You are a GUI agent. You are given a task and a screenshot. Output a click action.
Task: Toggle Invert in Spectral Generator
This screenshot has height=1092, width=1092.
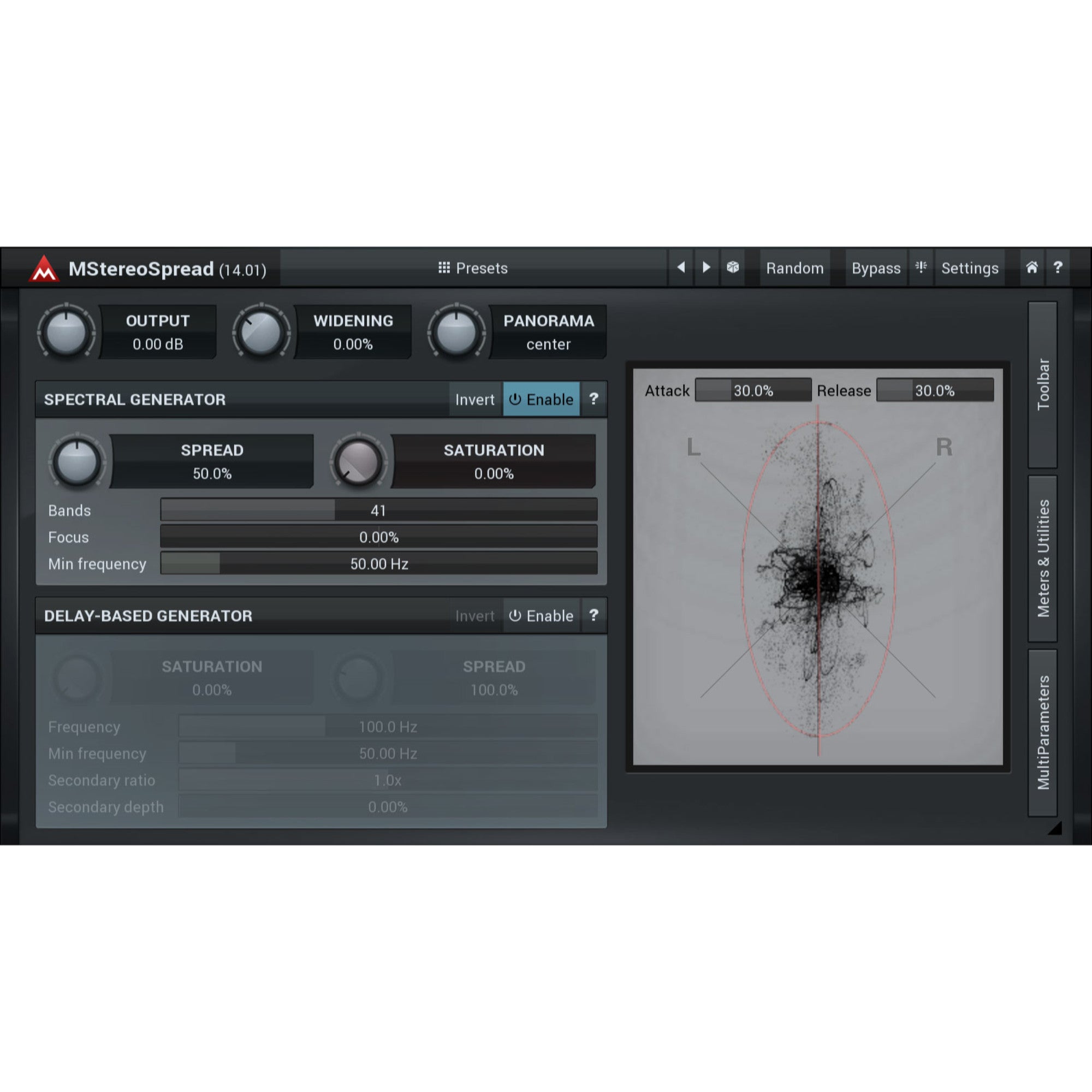pos(475,399)
